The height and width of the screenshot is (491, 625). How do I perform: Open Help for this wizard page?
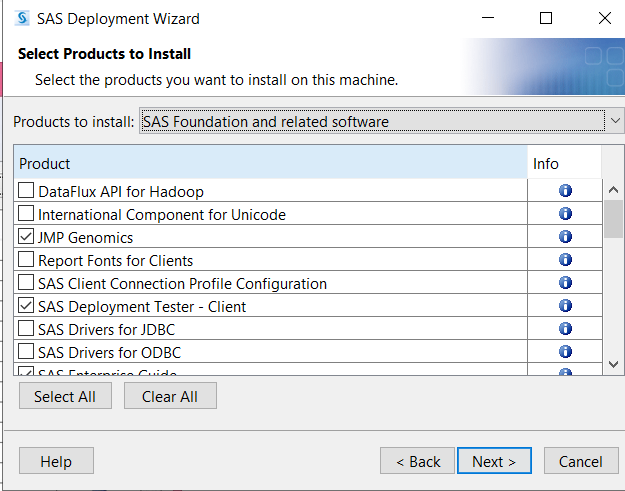56,461
